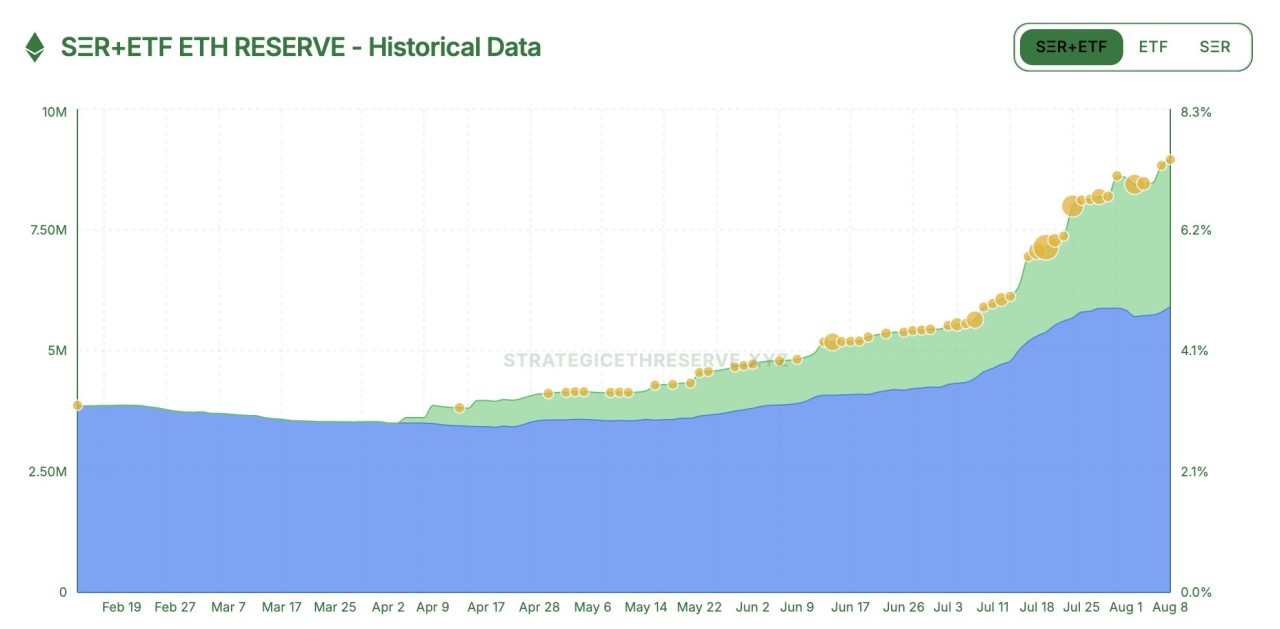Click the last yellow marker above Aug 8
Viewport: 1280px width, 629px height.
[1170, 159]
